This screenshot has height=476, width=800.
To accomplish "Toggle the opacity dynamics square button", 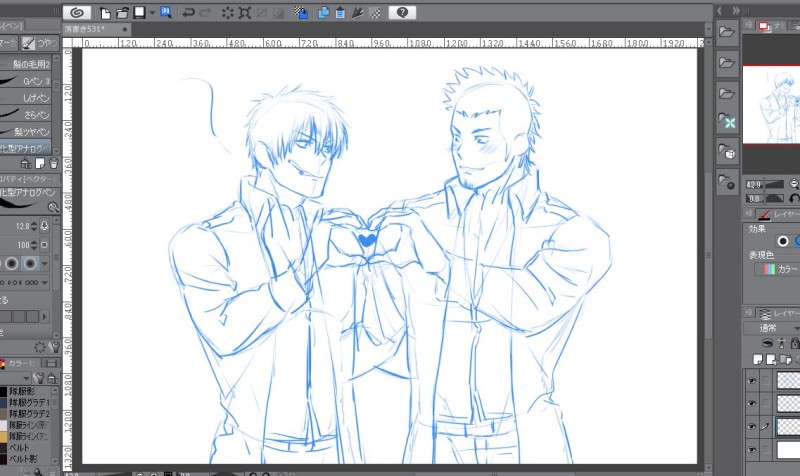I will [44, 245].
